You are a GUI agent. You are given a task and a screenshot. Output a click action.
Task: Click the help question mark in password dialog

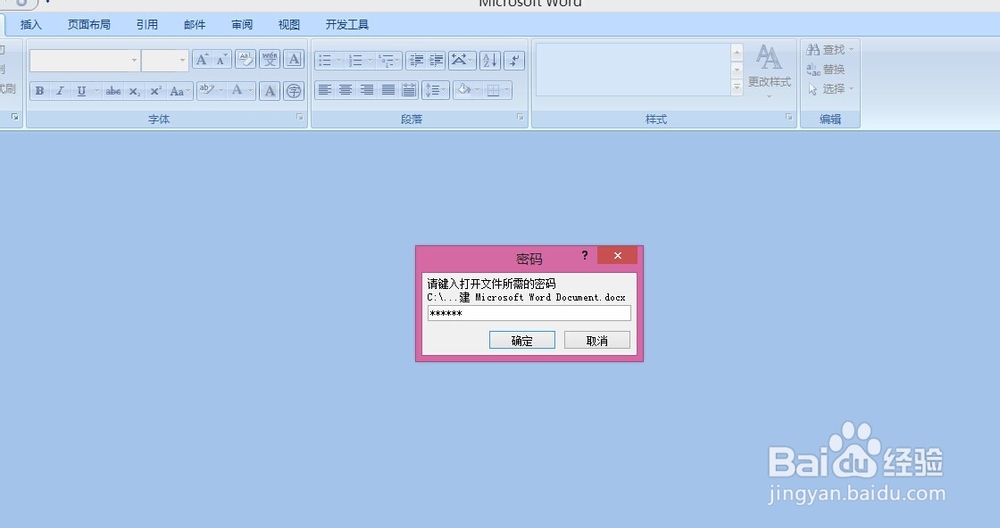pyautogui.click(x=585, y=255)
